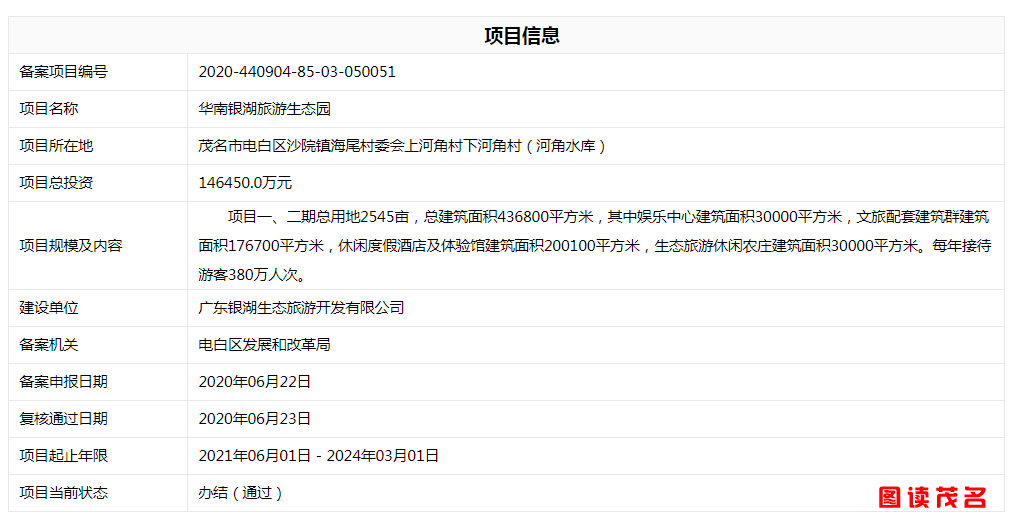1018x528 pixels.
Task: Click the status value 办结（通过）
Action: 240,493
